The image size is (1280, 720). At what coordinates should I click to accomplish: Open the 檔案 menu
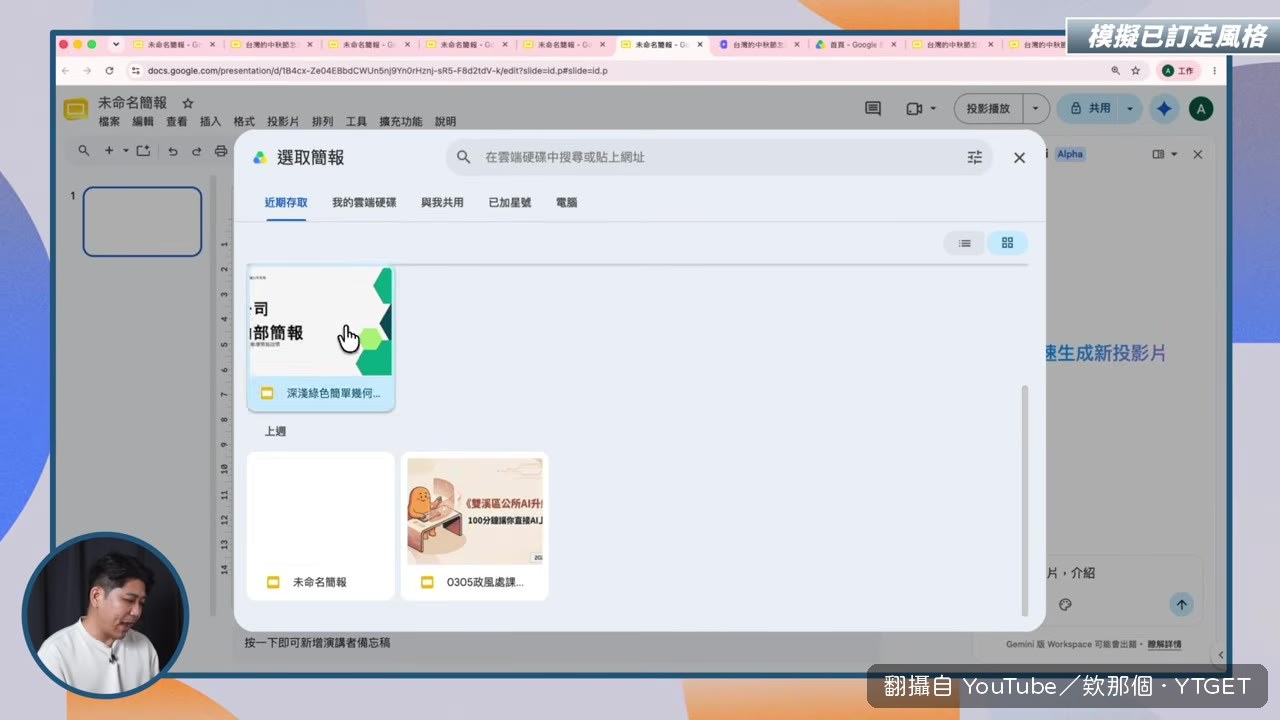tap(109, 121)
